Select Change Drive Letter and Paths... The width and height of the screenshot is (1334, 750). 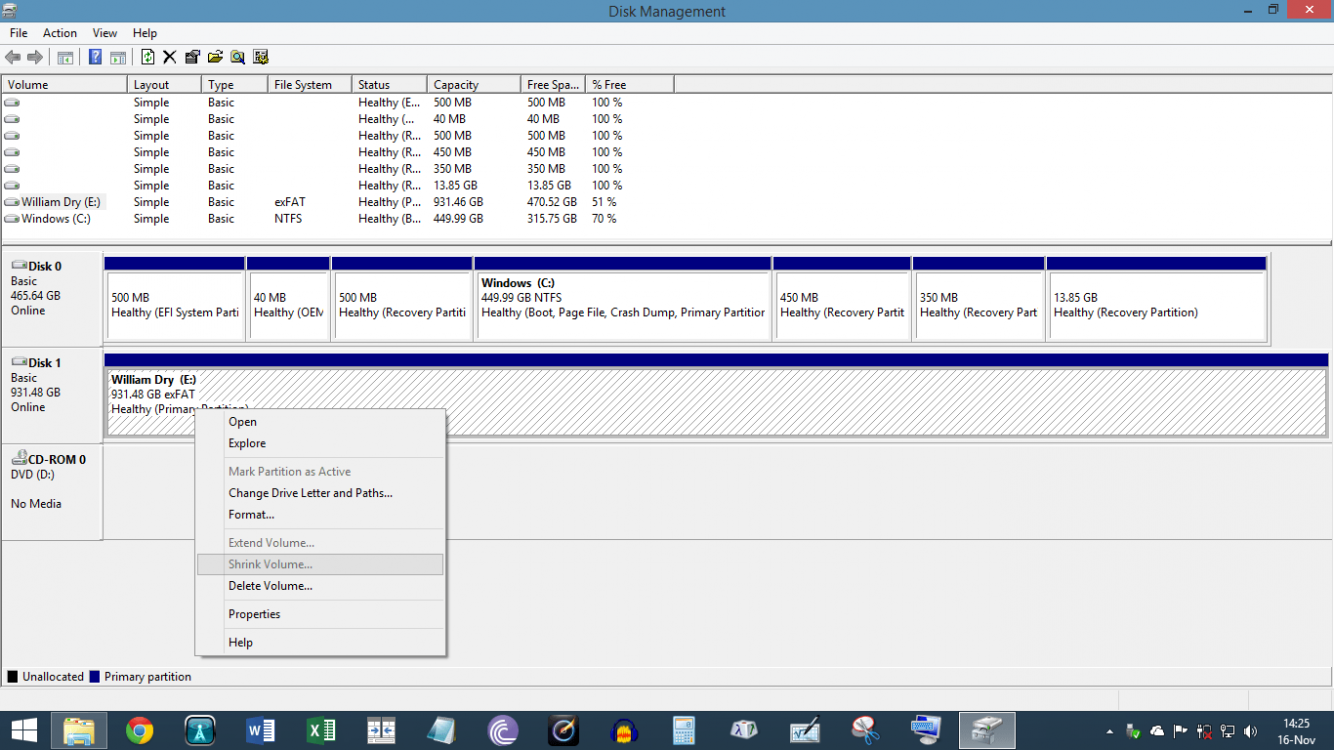click(x=310, y=492)
